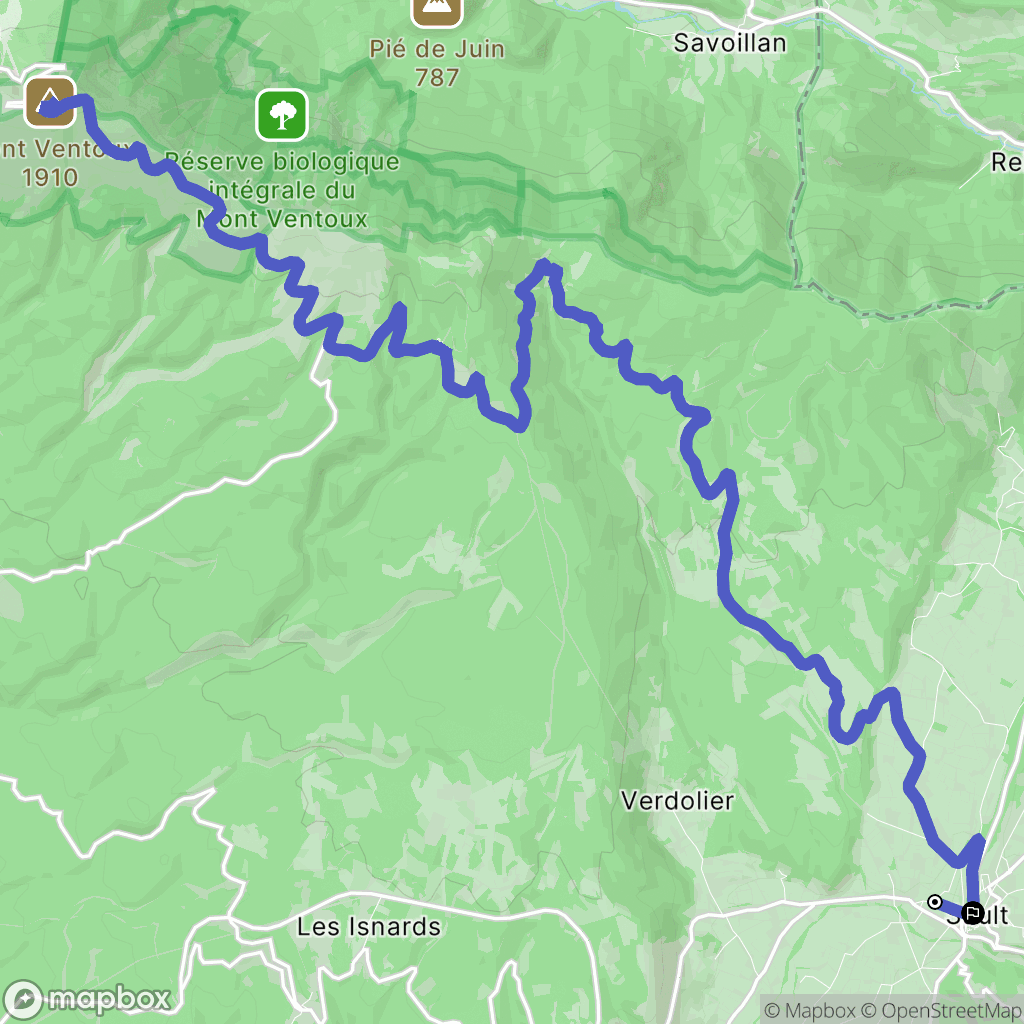Click the 1910 elevation label

tap(50, 178)
